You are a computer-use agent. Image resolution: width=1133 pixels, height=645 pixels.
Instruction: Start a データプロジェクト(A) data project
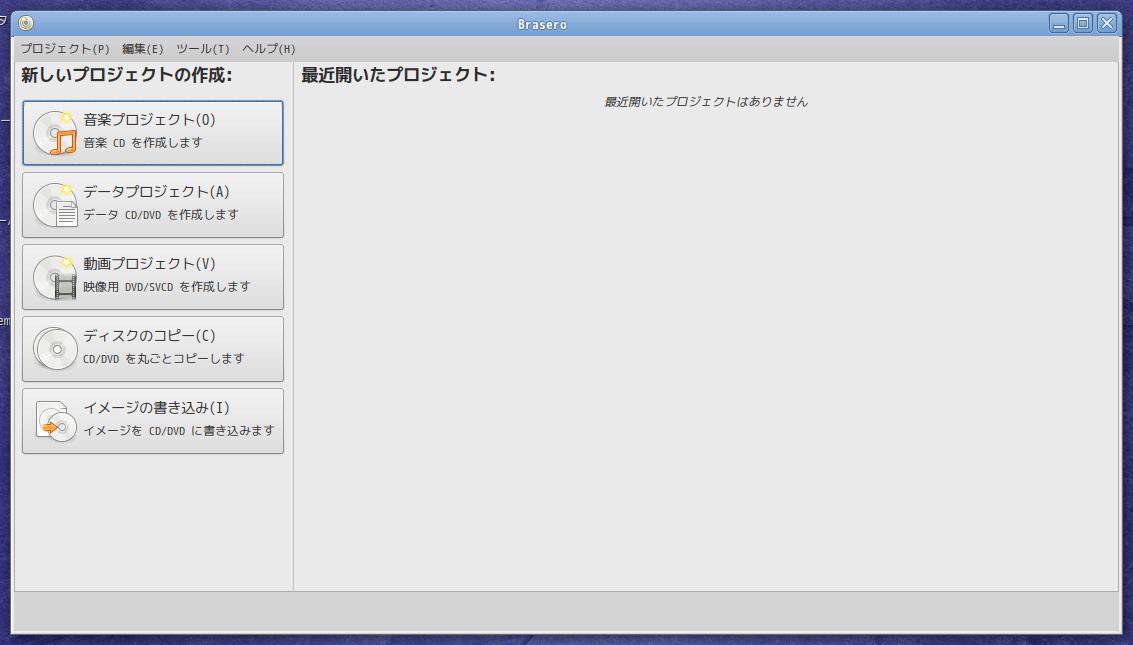152,205
